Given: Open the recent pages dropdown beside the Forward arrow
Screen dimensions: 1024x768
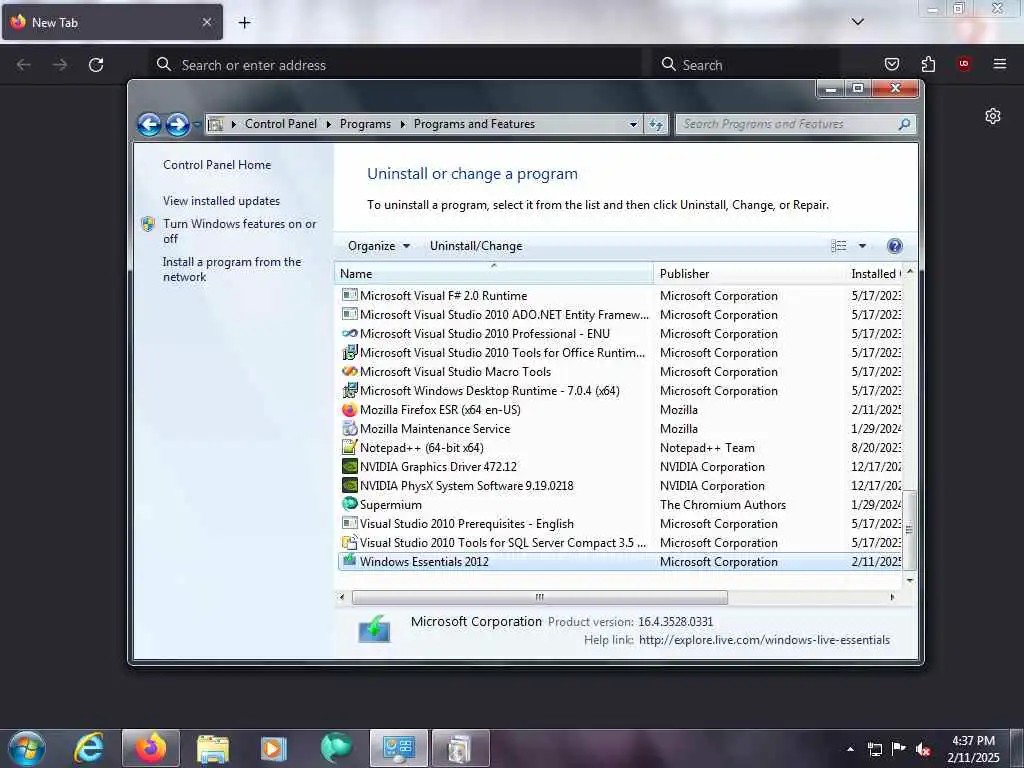Looking at the screenshot, I should tap(197, 124).
